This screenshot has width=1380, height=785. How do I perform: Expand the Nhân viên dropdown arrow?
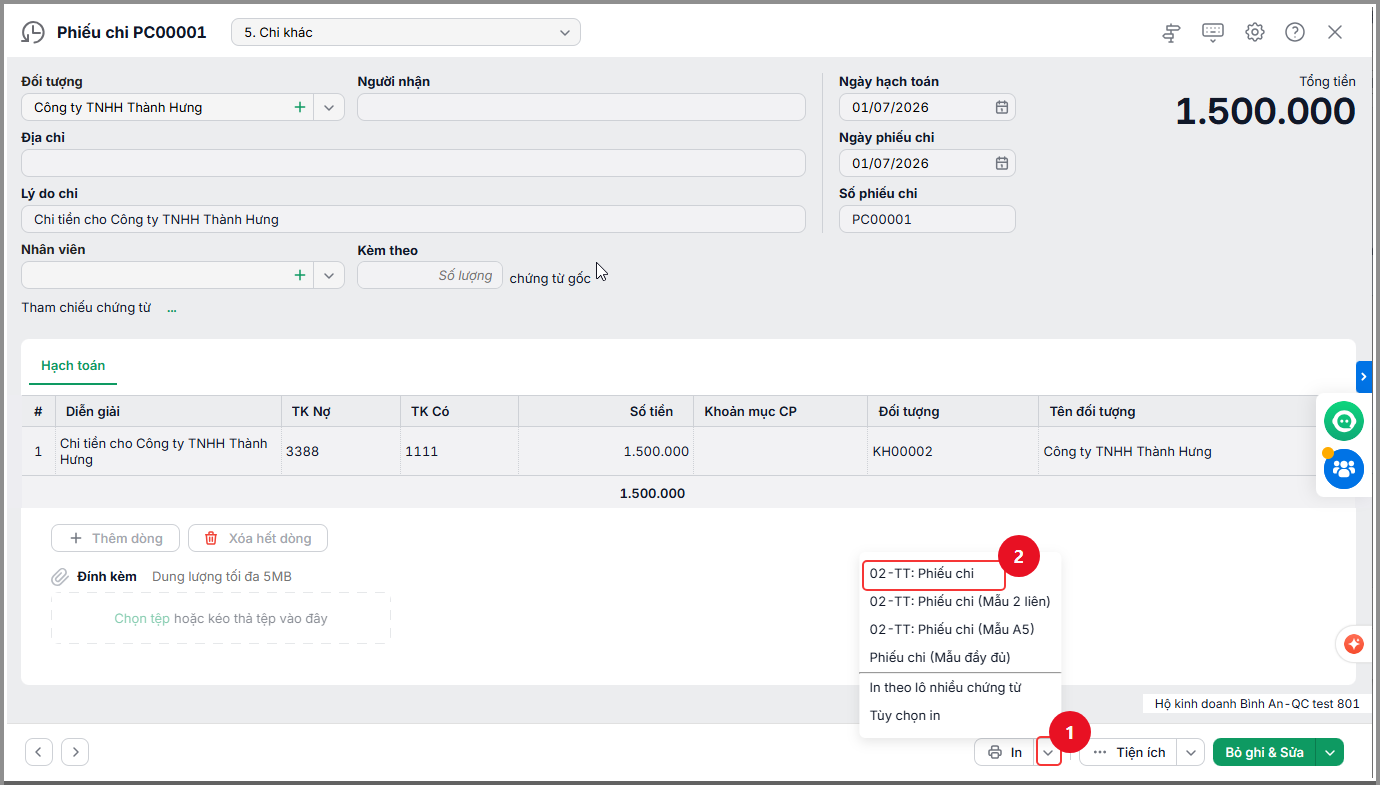pos(329,275)
